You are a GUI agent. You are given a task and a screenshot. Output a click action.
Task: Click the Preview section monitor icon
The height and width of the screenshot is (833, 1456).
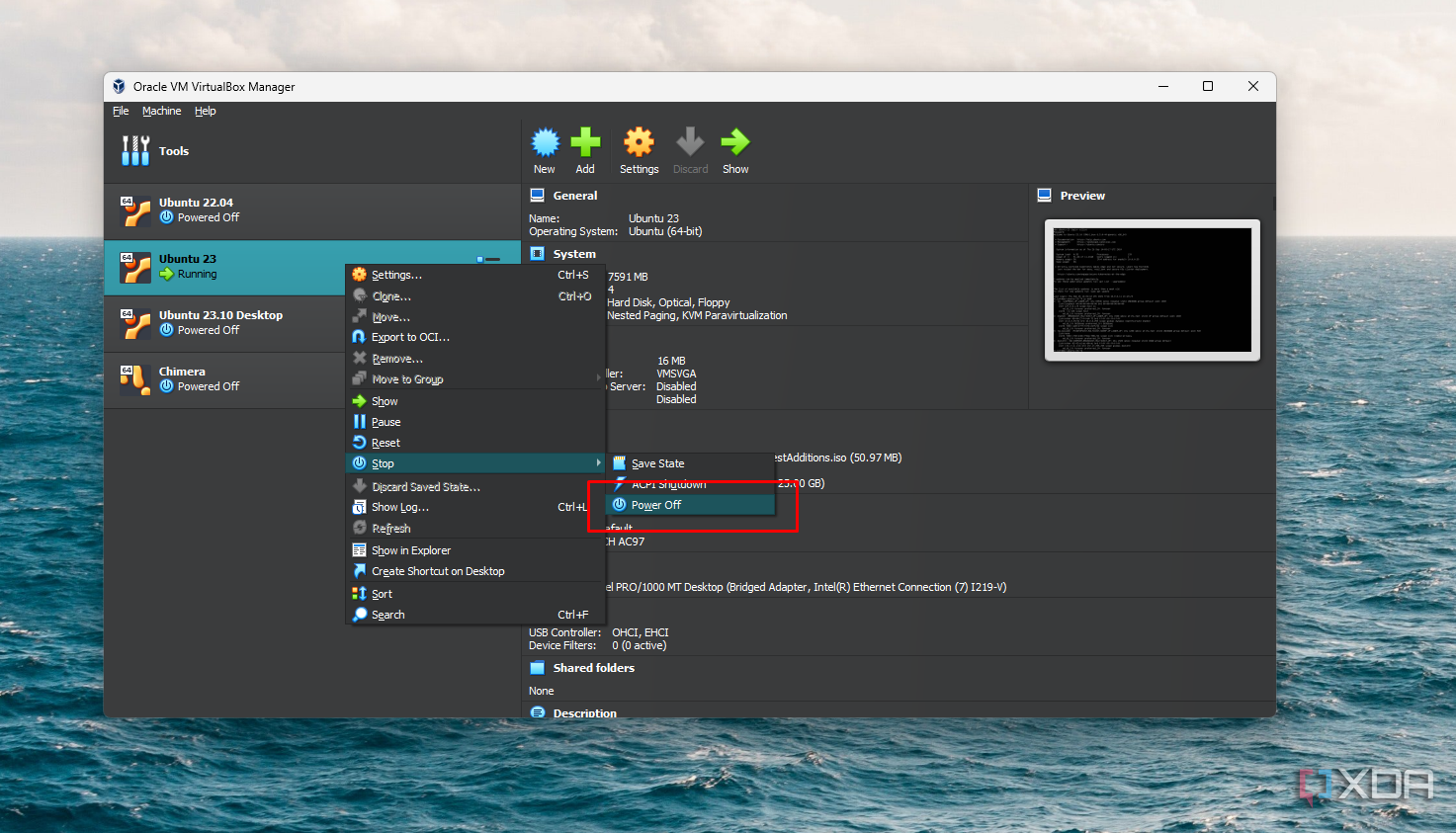point(1045,195)
